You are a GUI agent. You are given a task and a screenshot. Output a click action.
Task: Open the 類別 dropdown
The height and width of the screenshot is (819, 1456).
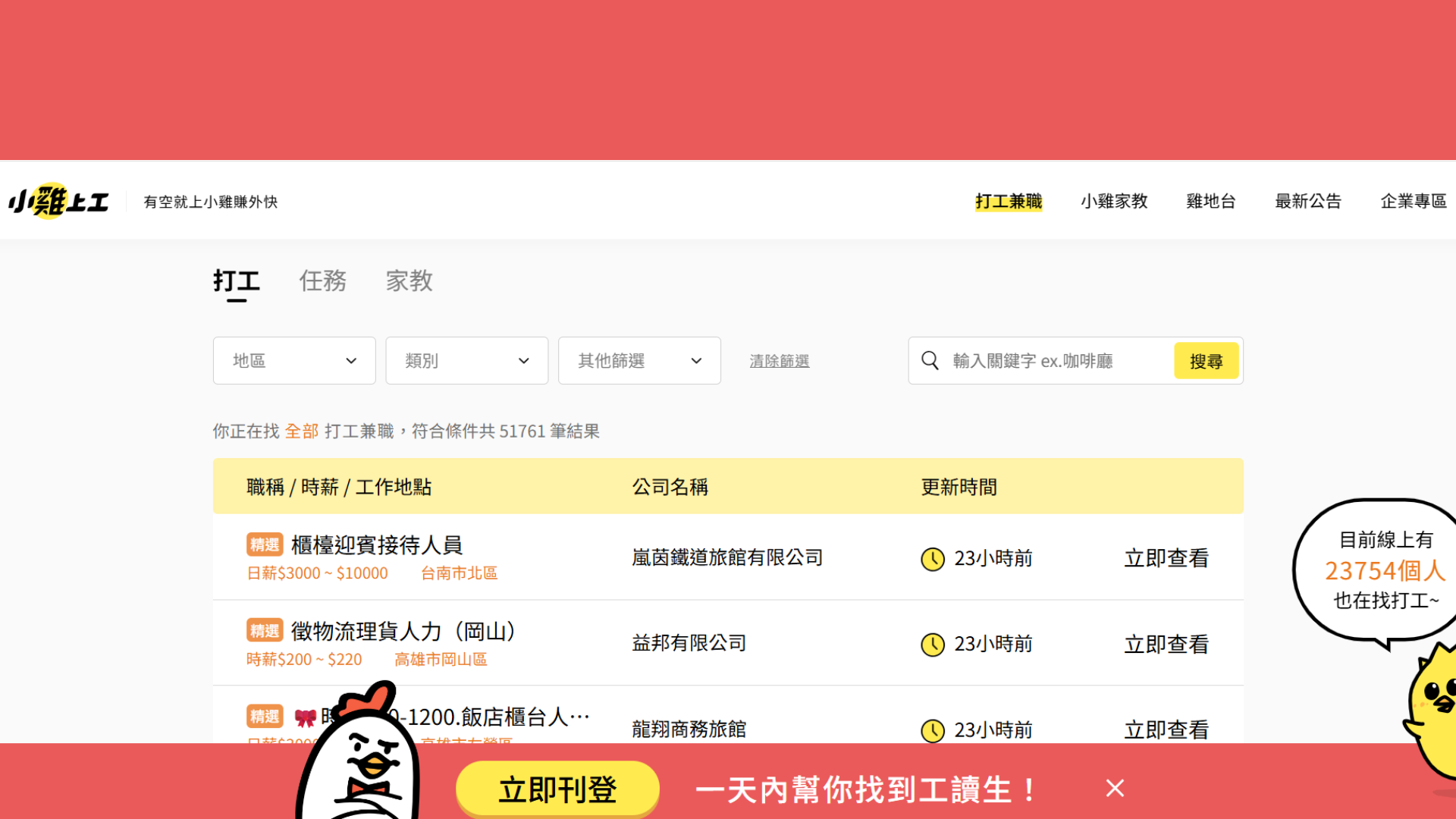pos(466,361)
